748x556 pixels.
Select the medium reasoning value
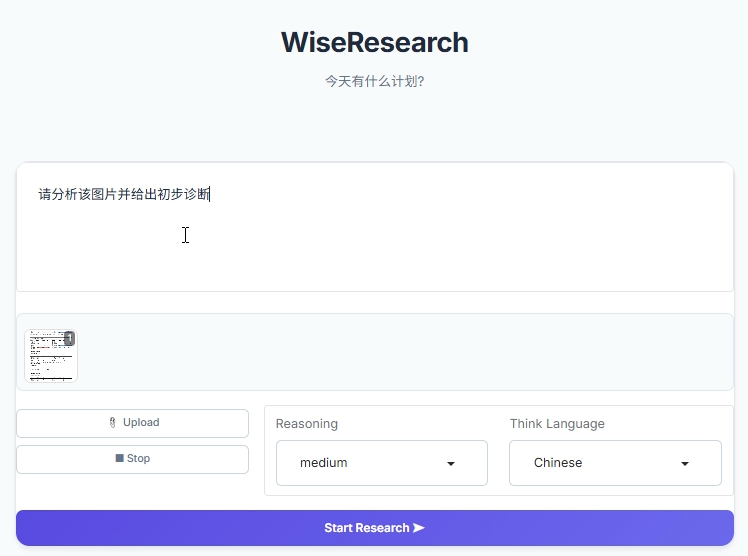[x=324, y=463]
